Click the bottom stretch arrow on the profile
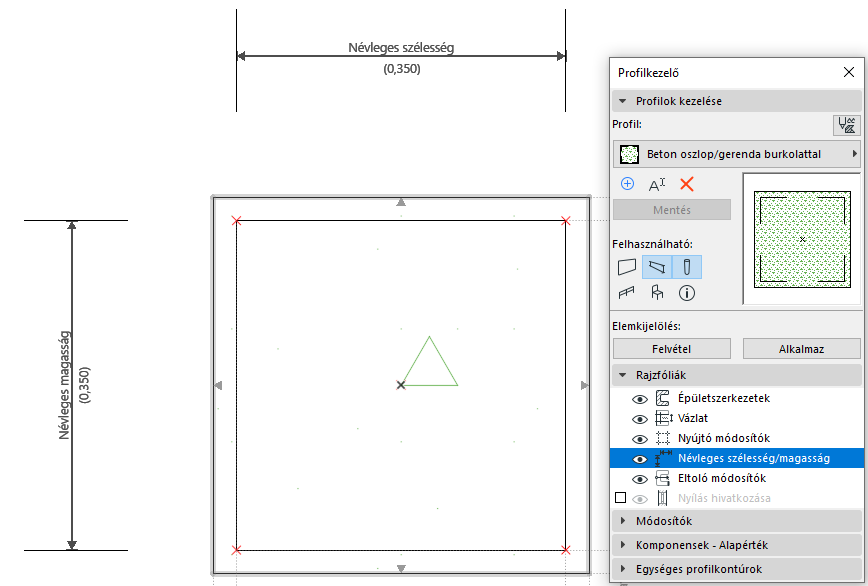Screen dimensions: 868x586 (401, 568)
